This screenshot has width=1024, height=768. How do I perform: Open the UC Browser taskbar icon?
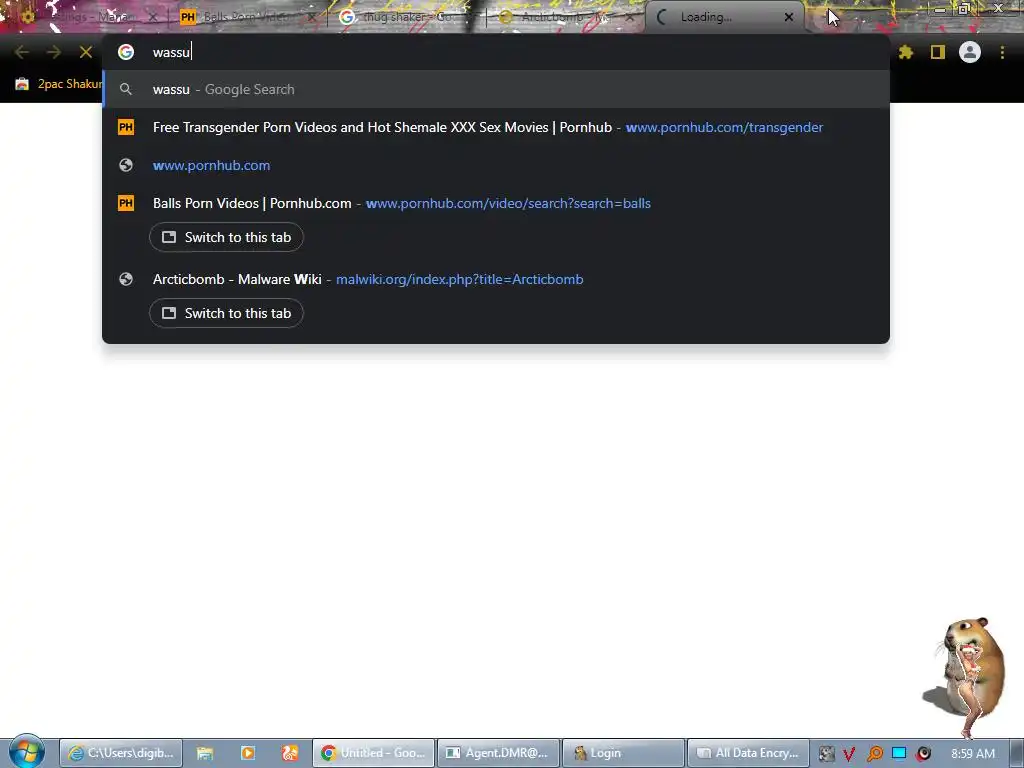pos(290,753)
